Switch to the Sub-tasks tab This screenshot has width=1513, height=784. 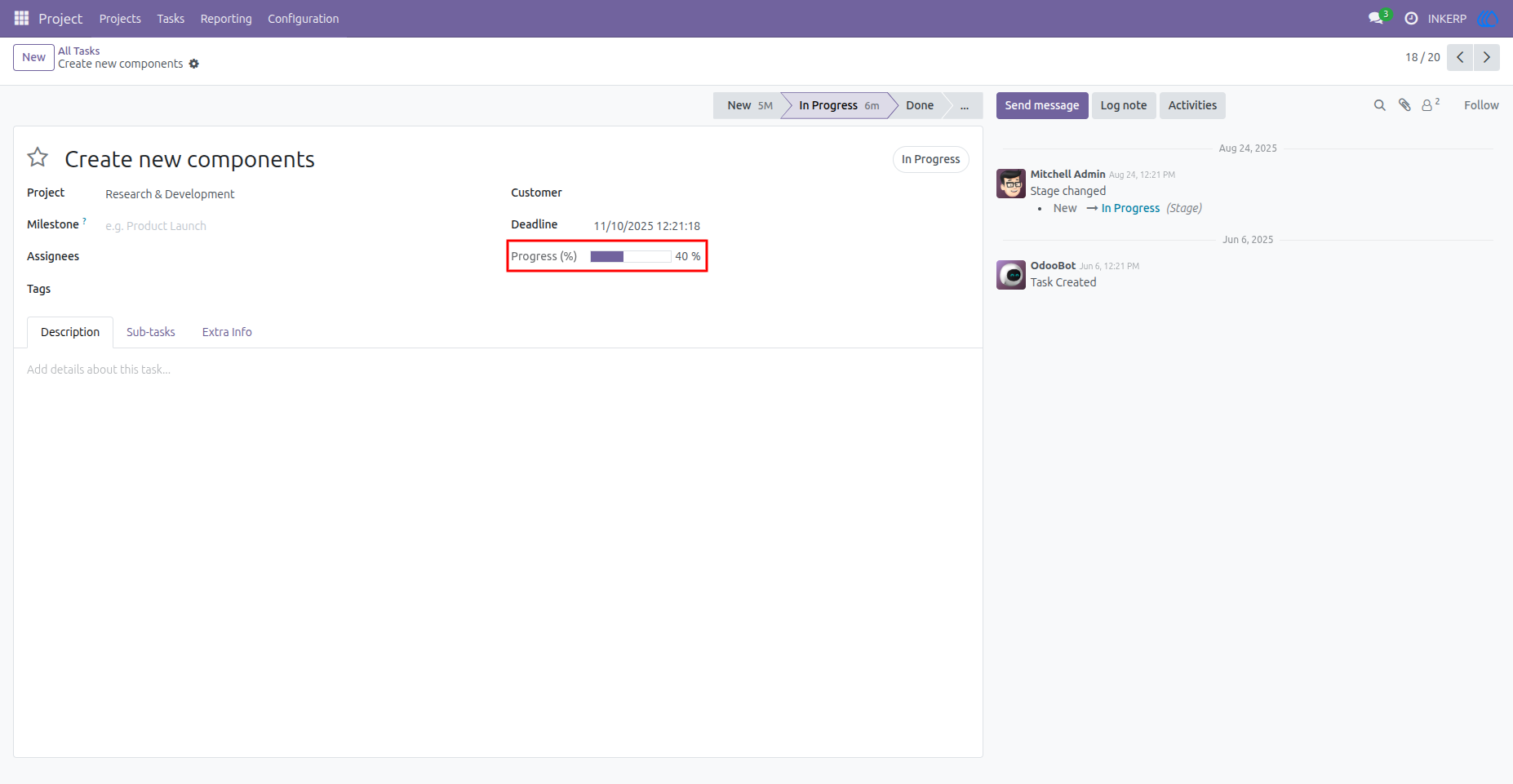coord(151,332)
